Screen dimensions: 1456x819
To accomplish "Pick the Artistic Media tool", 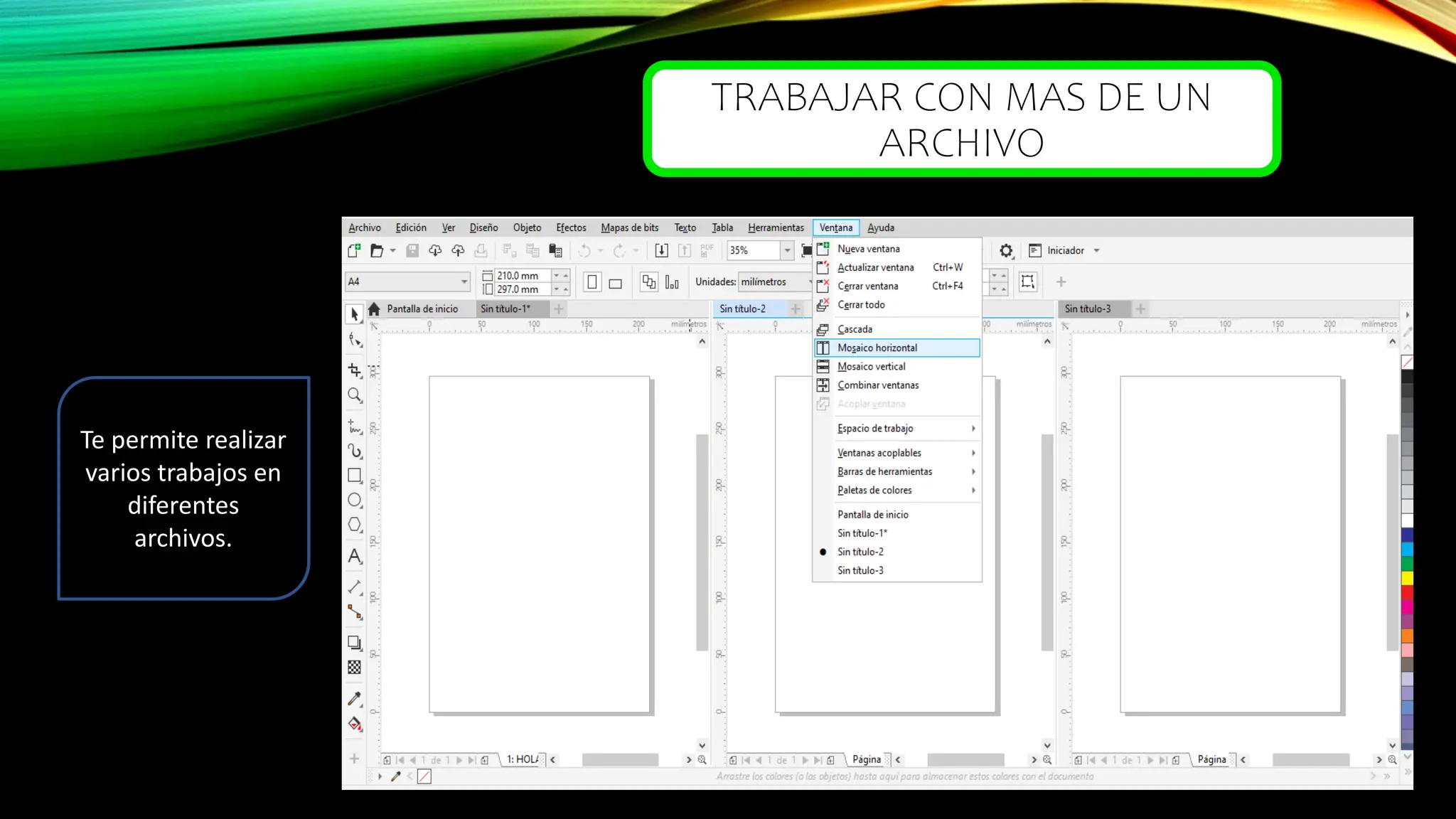I will (355, 451).
